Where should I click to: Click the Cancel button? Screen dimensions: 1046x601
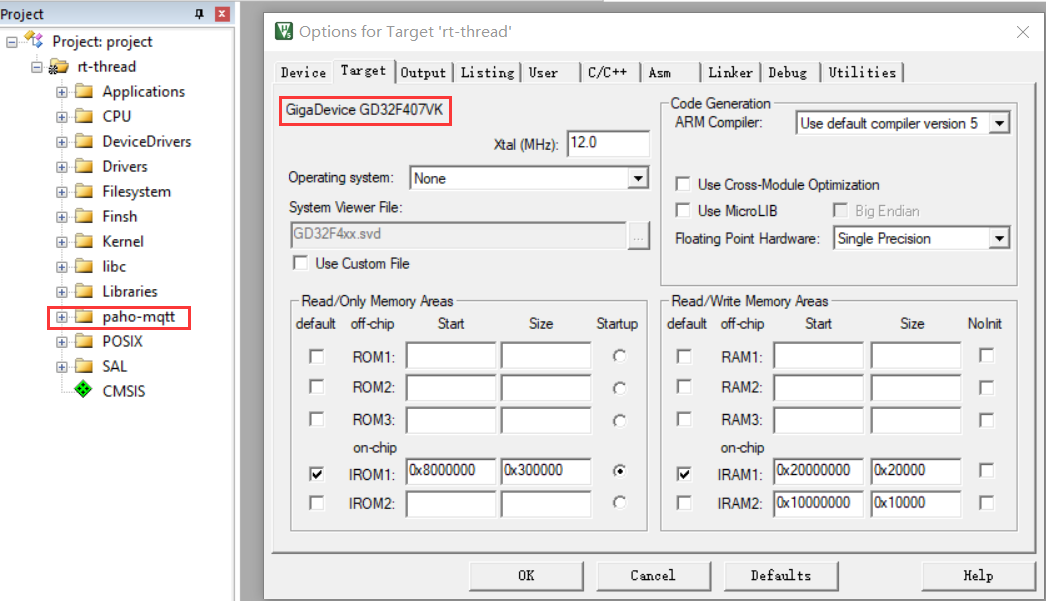pos(653,576)
